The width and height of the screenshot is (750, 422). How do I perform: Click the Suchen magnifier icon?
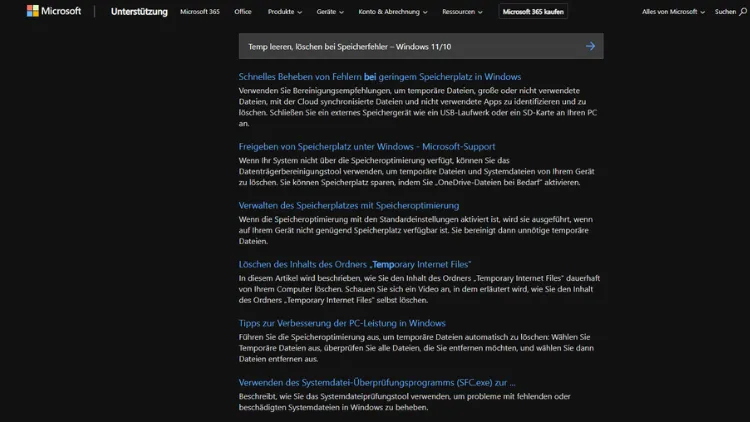click(743, 11)
